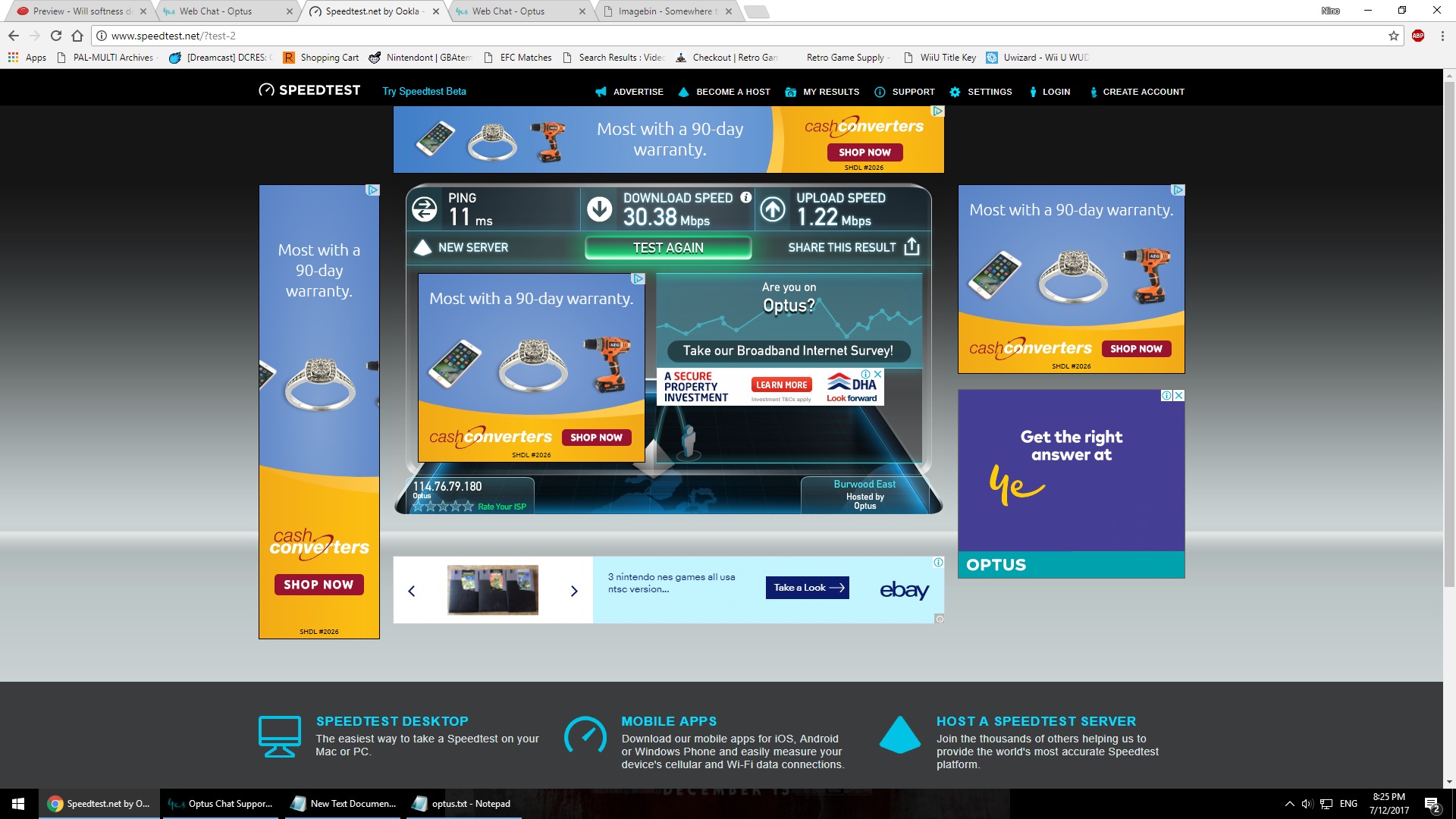Click the DHA Learn More button
Viewport: 1456px width, 819px height.
[x=781, y=384]
